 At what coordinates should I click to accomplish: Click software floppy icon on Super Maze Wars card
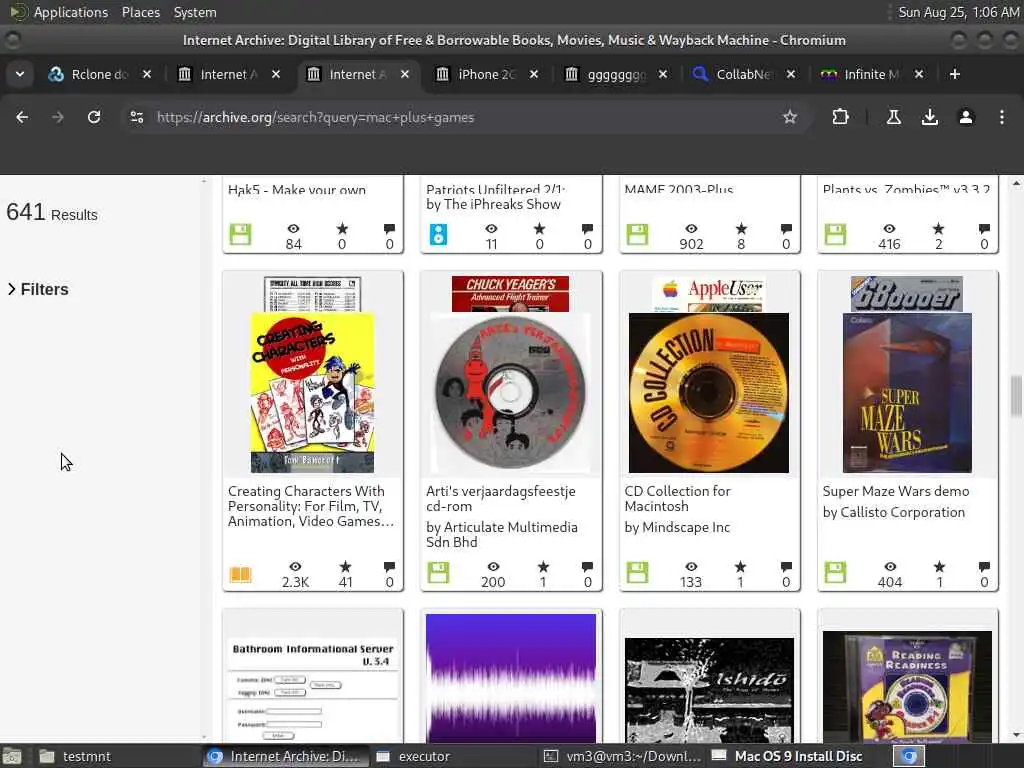click(x=835, y=573)
